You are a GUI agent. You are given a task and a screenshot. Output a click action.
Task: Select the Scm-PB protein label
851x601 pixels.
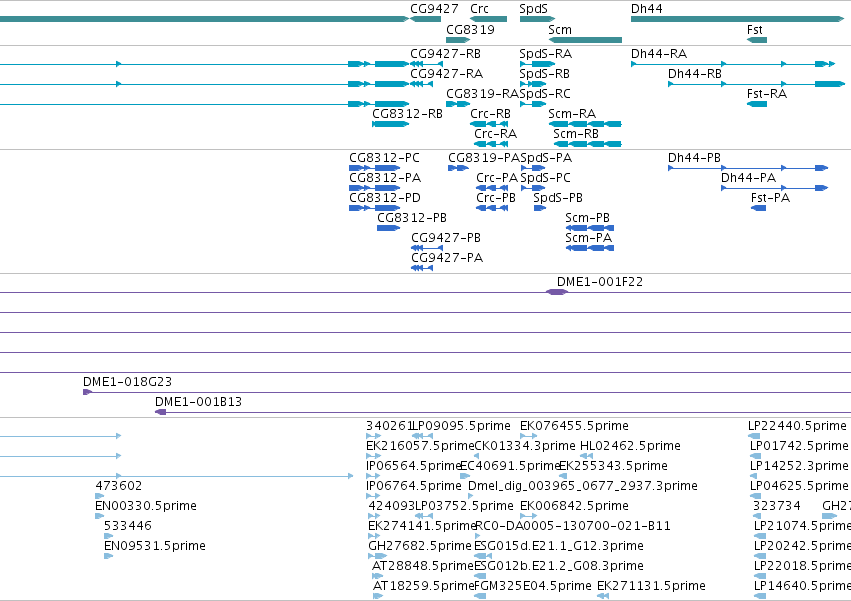(587, 218)
